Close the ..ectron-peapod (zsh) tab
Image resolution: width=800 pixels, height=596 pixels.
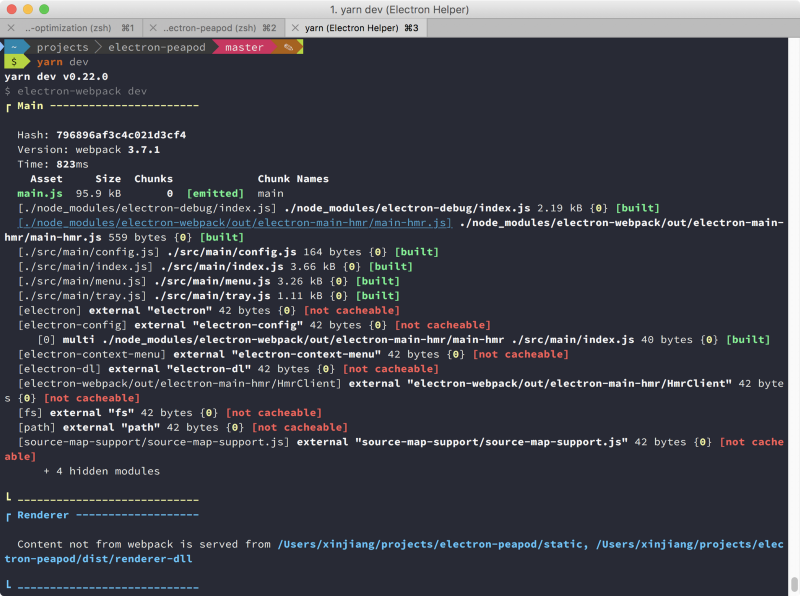[153, 28]
